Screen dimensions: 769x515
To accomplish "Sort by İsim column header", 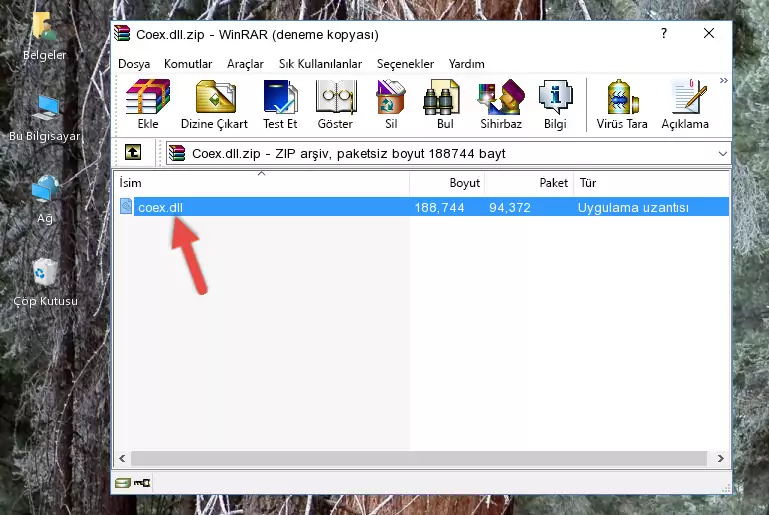I will [x=262, y=183].
